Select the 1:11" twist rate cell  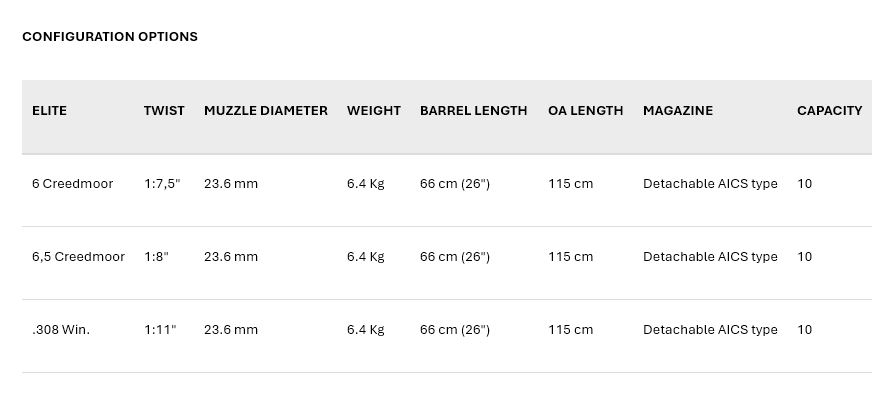click(x=160, y=330)
